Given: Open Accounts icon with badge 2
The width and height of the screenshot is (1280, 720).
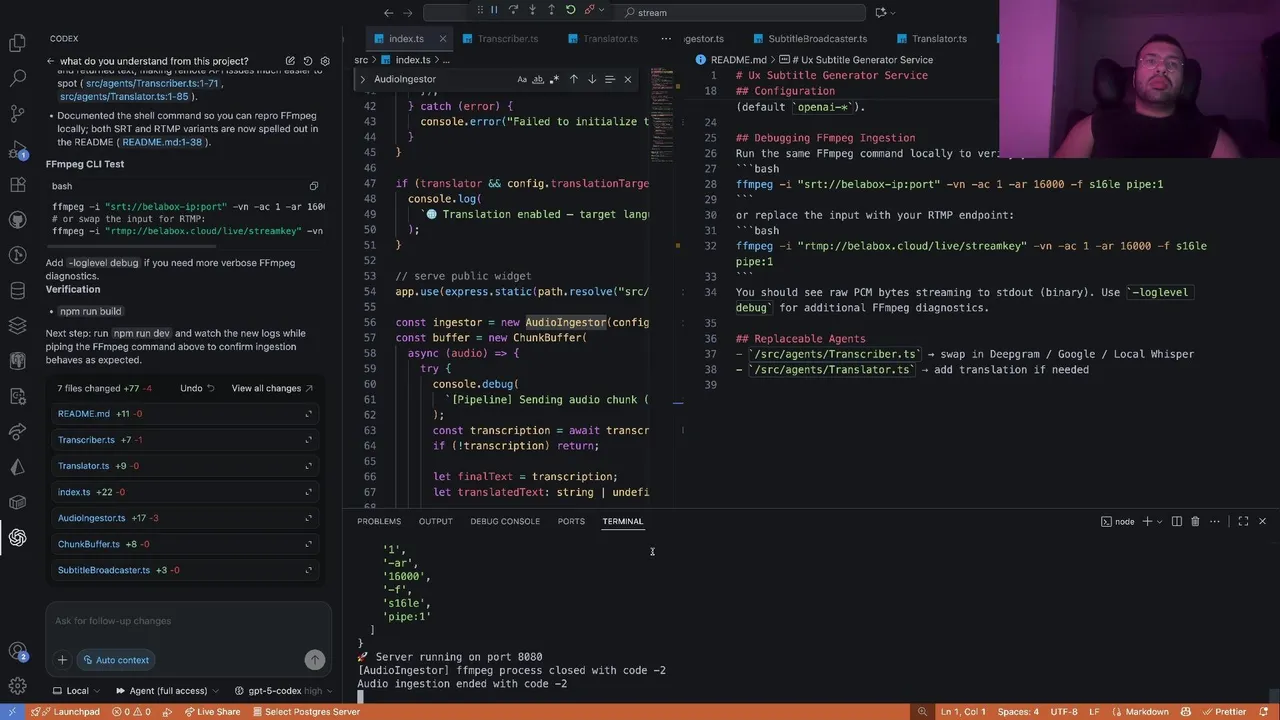Looking at the screenshot, I should (x=17, y=651).
